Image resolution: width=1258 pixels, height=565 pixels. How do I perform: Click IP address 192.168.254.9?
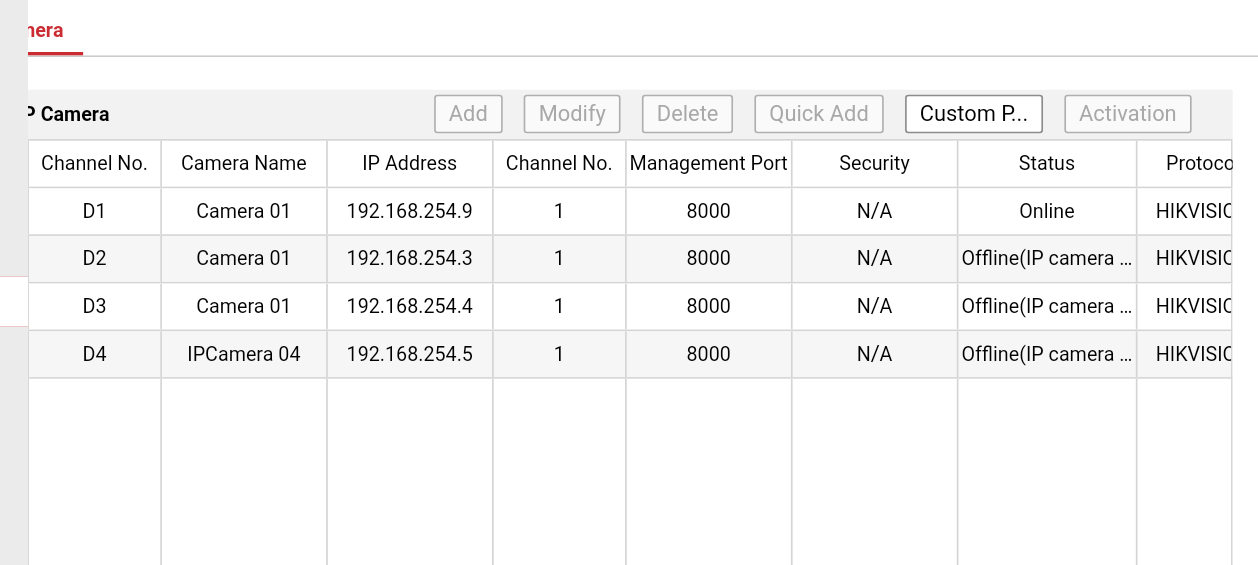(409, 211)
